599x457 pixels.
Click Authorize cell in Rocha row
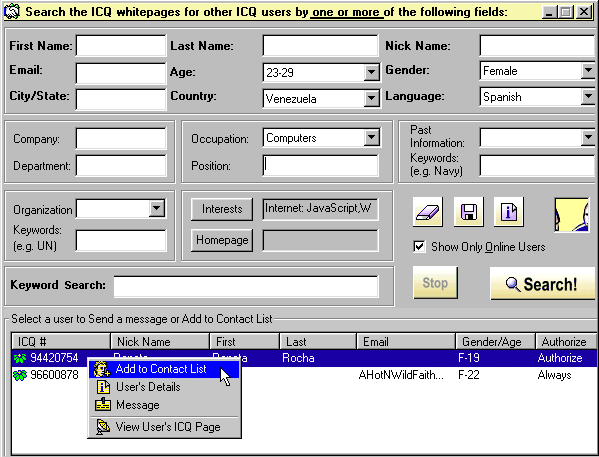coord(560,358)
